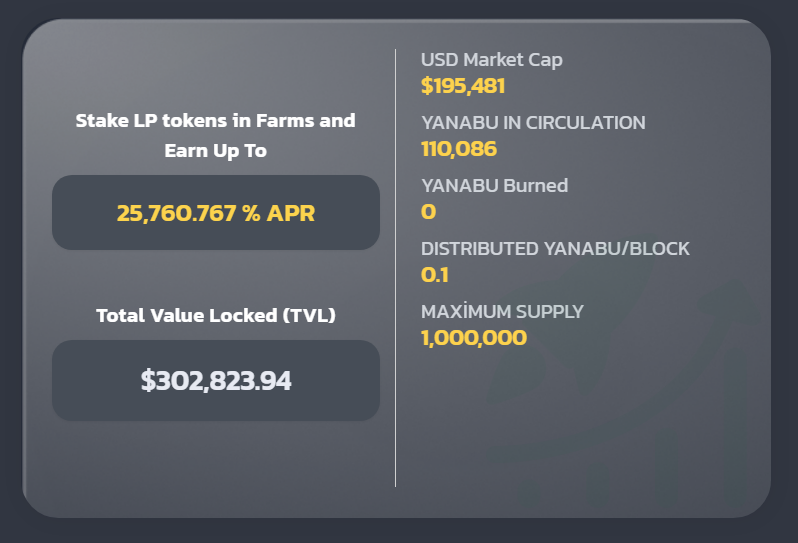
Task: Select the $195,481 market cap value
Action: tap(463, 86)
